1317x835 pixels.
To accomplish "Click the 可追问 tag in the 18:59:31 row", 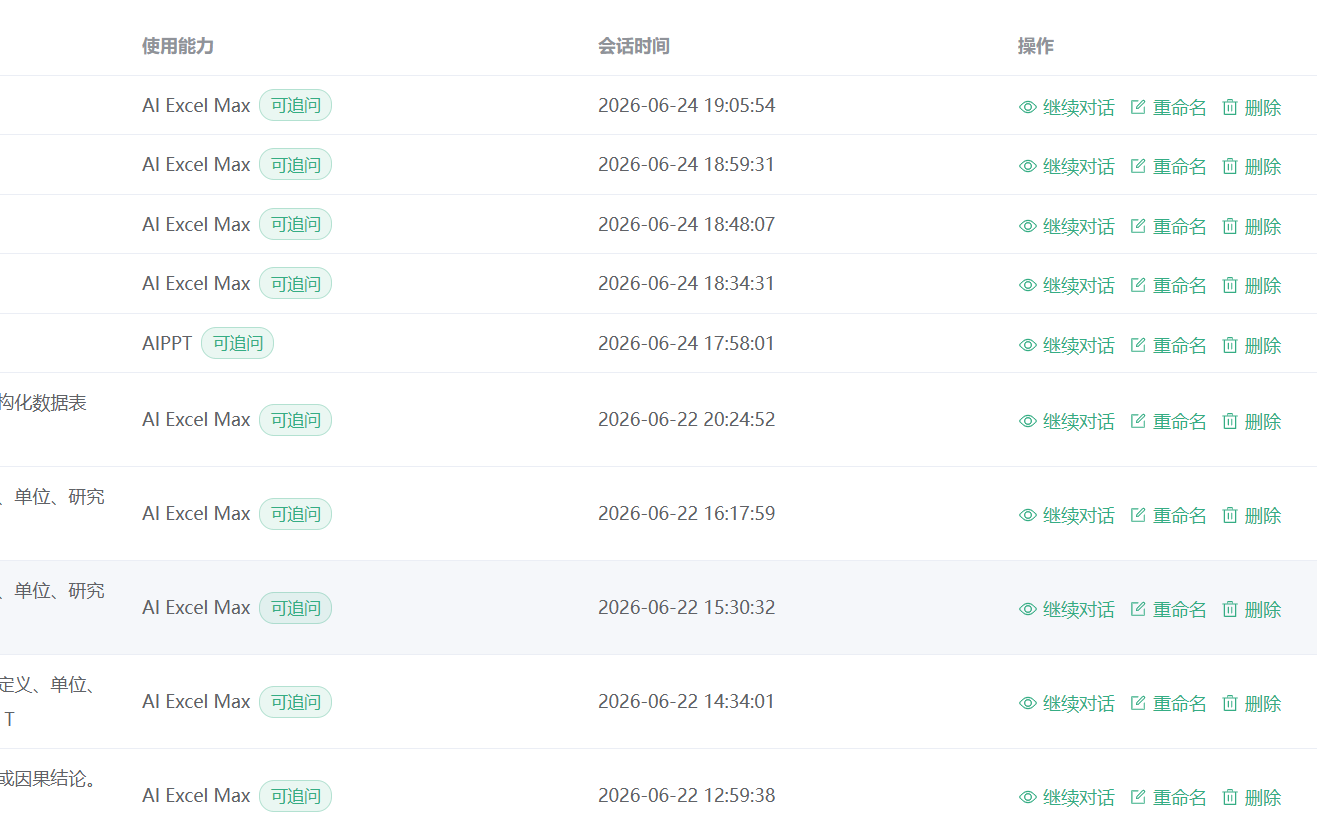I will (x=295, y=164).
